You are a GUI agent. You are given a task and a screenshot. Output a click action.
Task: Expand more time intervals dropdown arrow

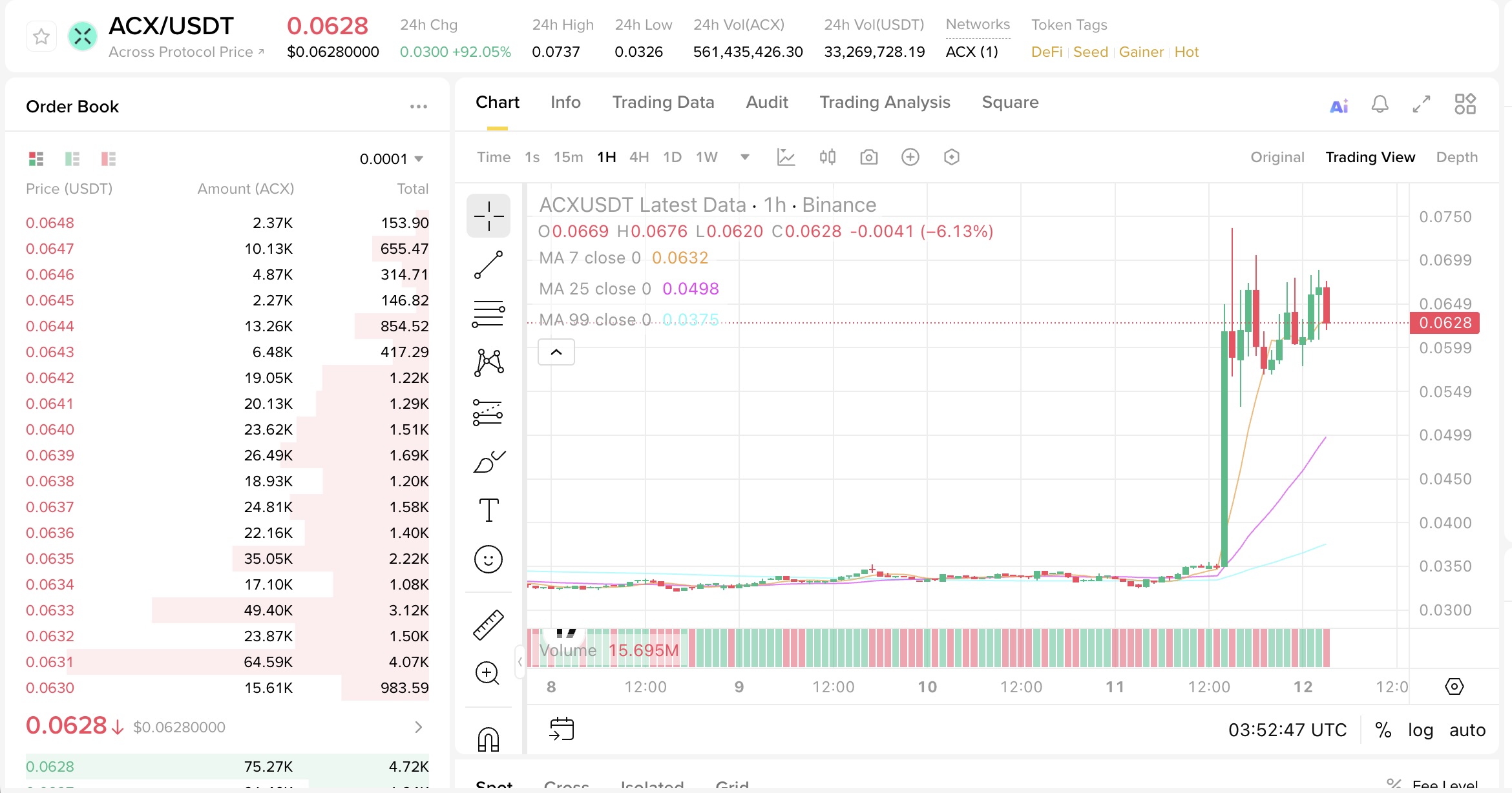click(744, 157)
